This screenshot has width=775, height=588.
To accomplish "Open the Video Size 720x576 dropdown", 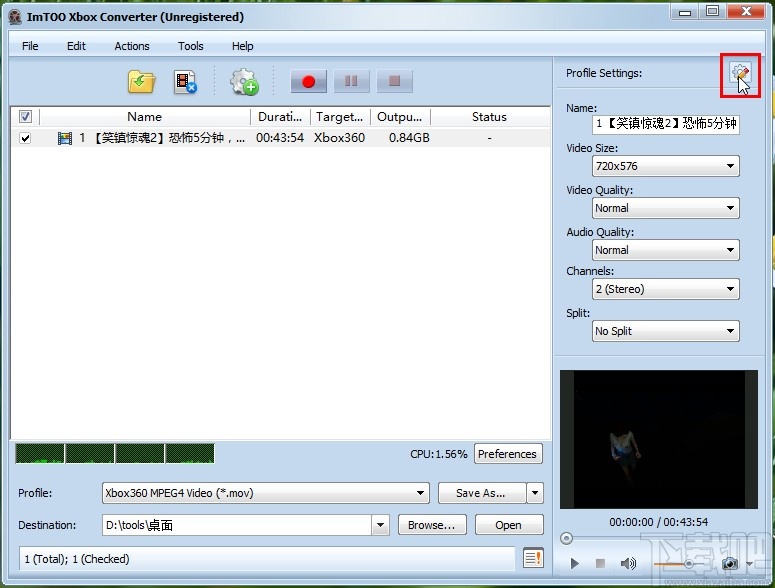I will pos(665,166).
